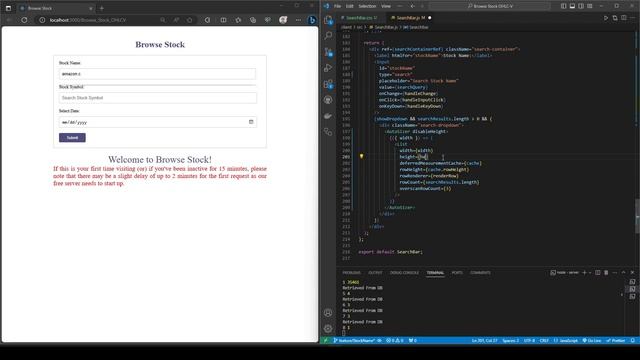Open the Source Control view in VS Code

(x=328, y=52)
